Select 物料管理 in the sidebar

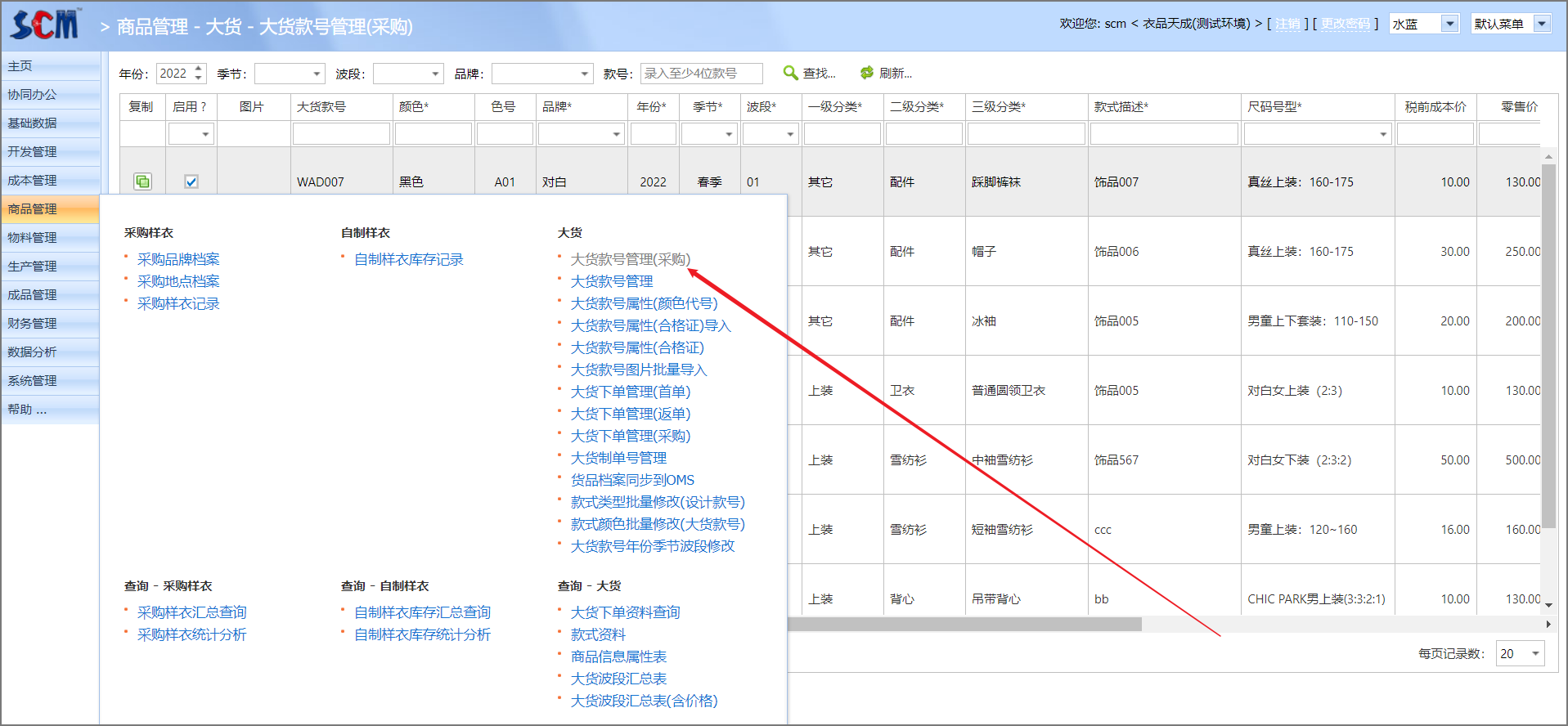(x=33, y=237)
